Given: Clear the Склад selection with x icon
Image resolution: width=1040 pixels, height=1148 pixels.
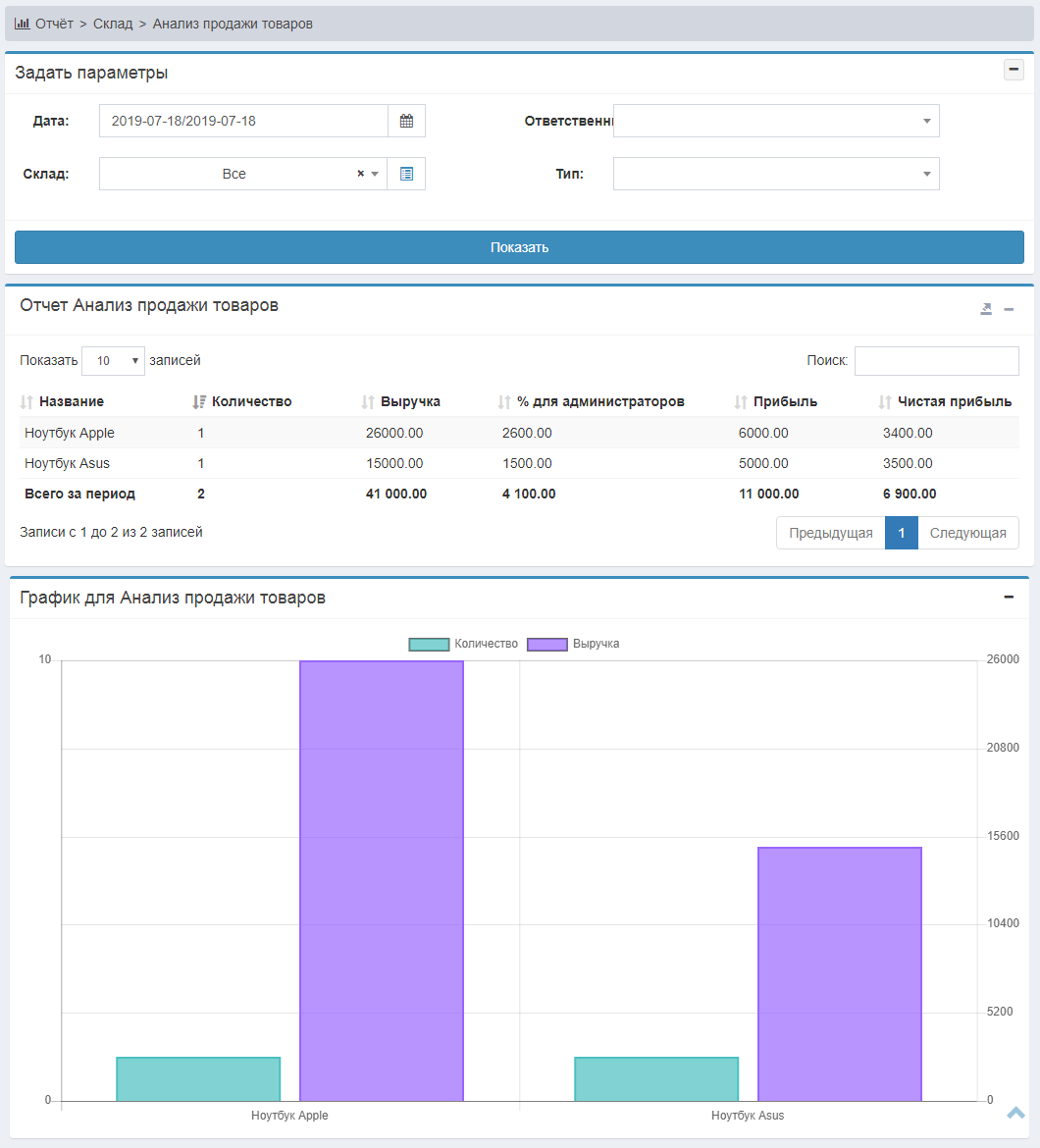Looking at the screenshot, I should (360, 174).
